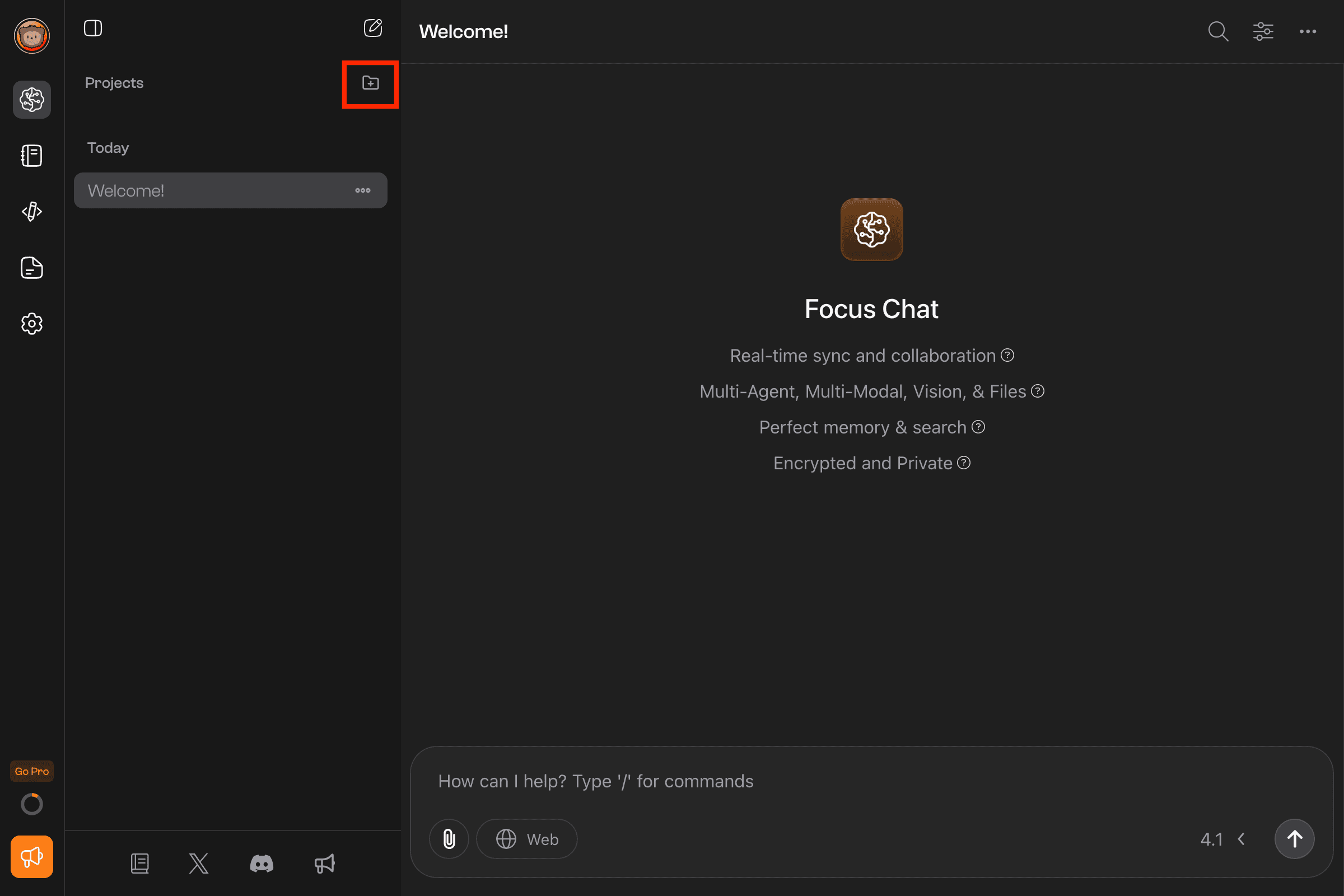Click the circular usage progress ring
The image size is (1344, 896).
point(31,804)
